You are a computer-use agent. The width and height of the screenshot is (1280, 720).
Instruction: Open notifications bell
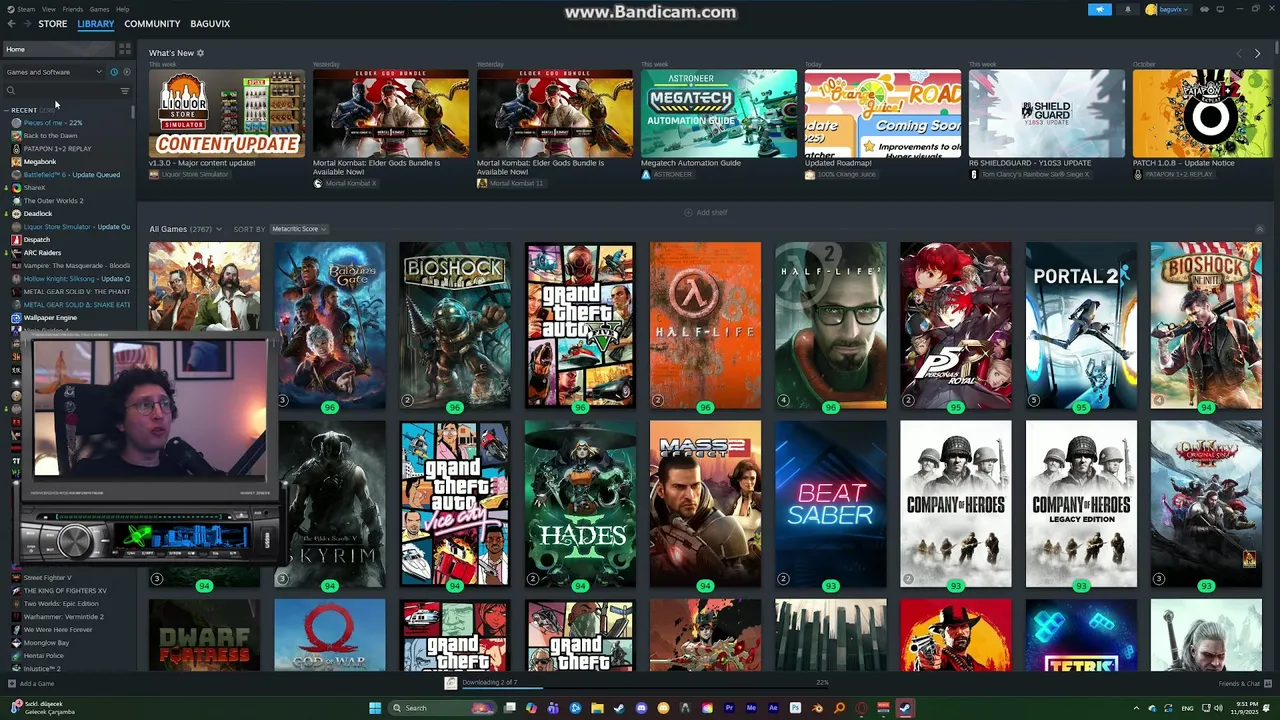tap(1128, 9)
